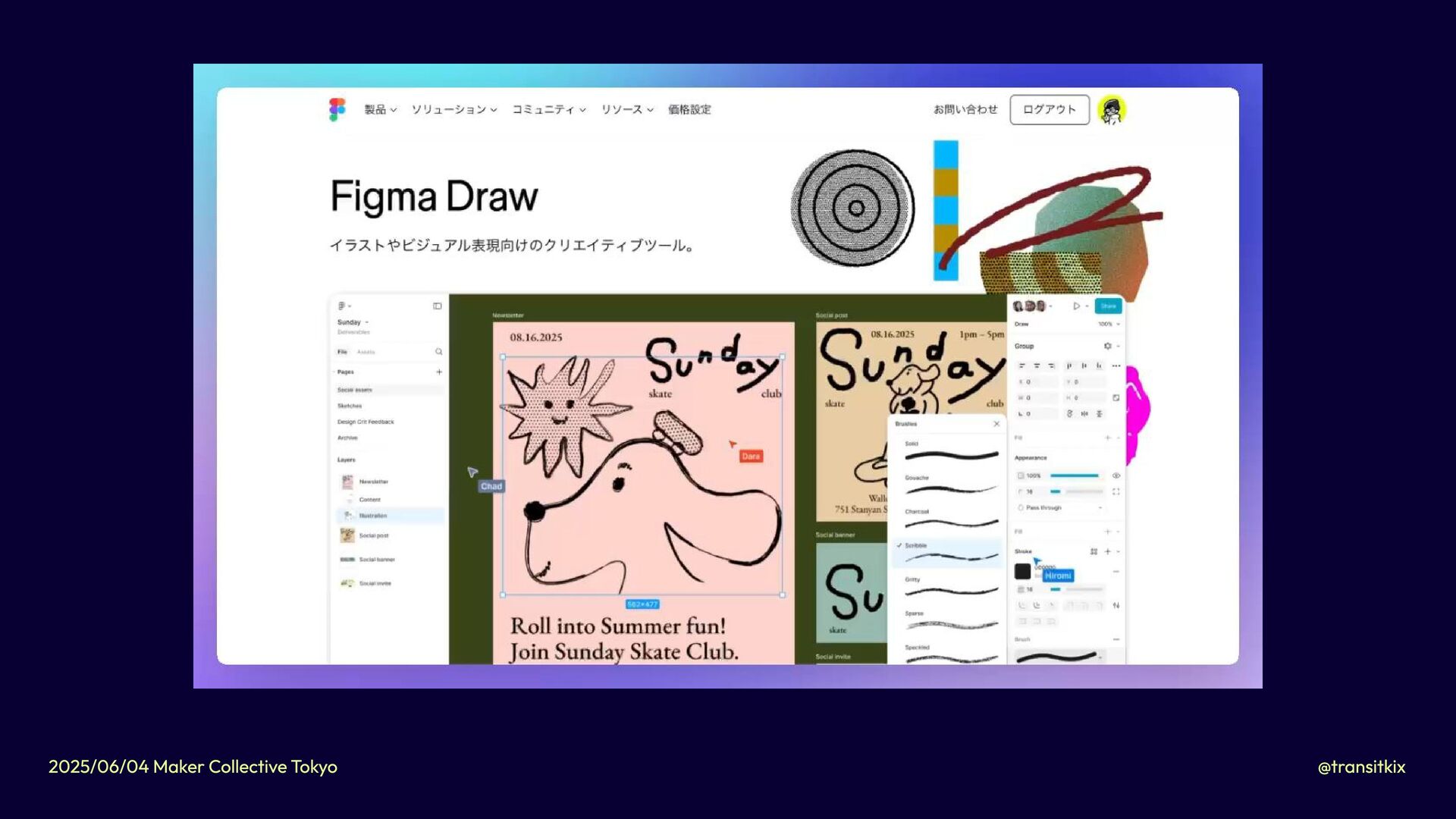The image size is (1456, 819).
Task: Select the Charcoal brush option
Action: [948, 519]
